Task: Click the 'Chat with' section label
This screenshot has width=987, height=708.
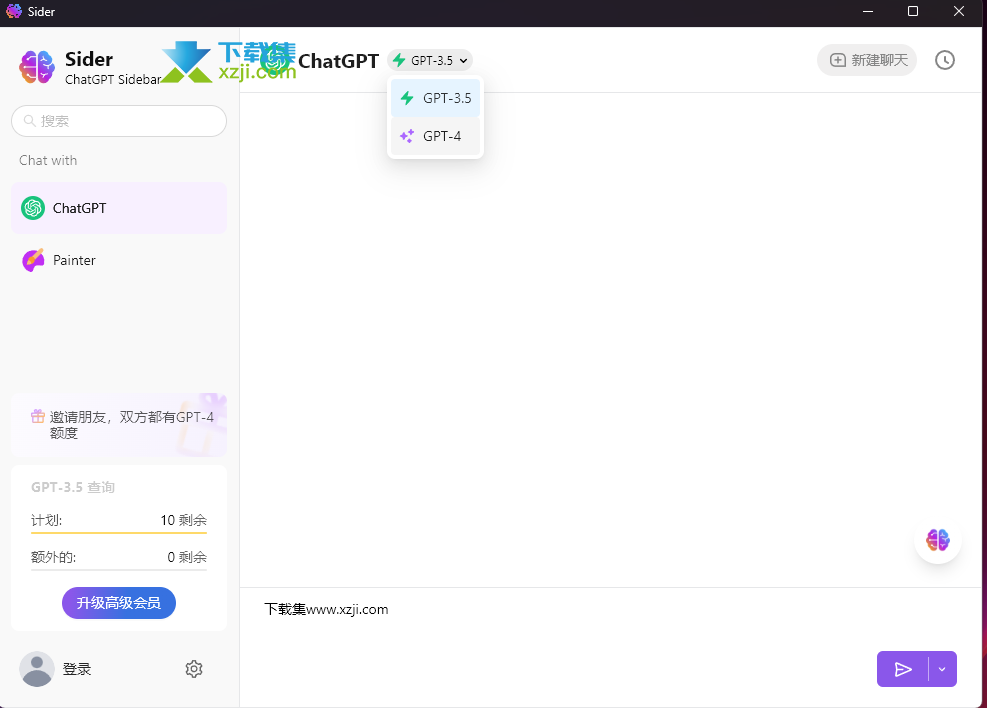Action: [48, 160]
